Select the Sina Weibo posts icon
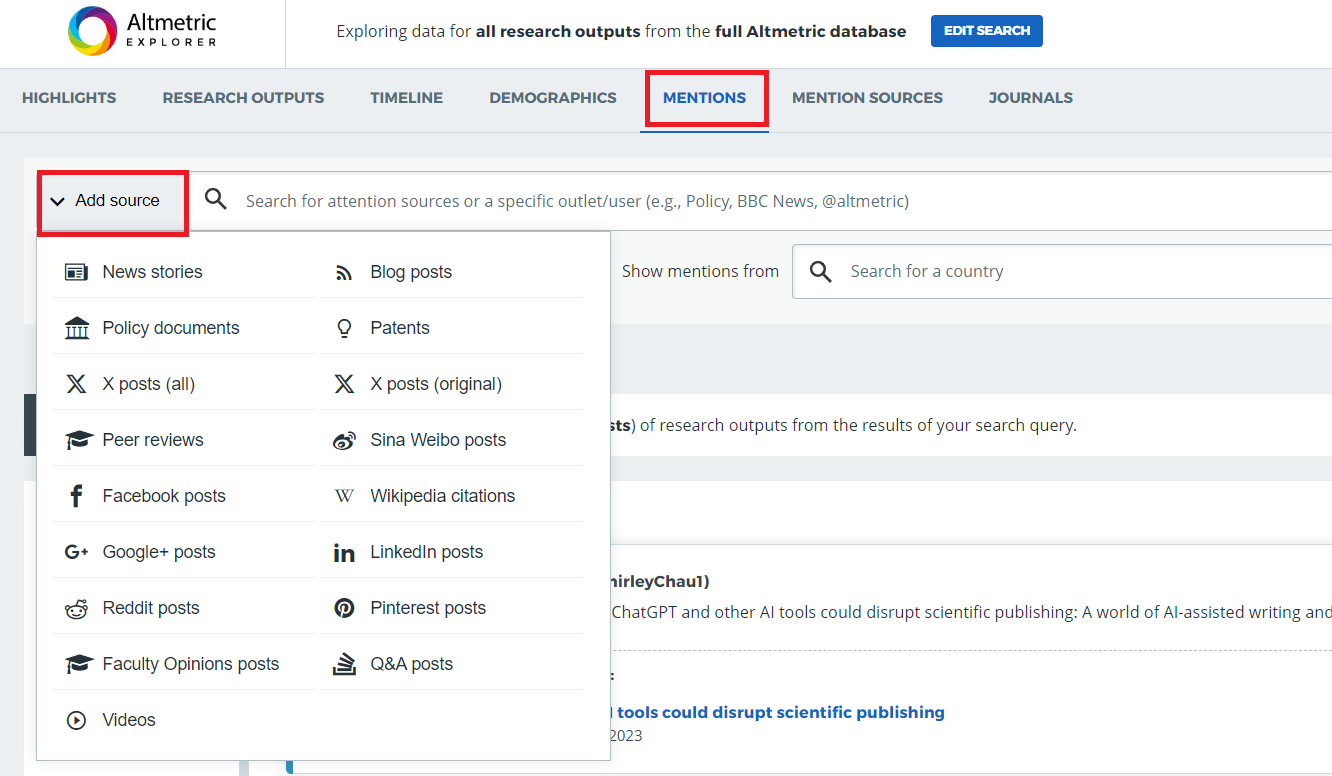Screen dimensions: 1332x776 point(344,440)
